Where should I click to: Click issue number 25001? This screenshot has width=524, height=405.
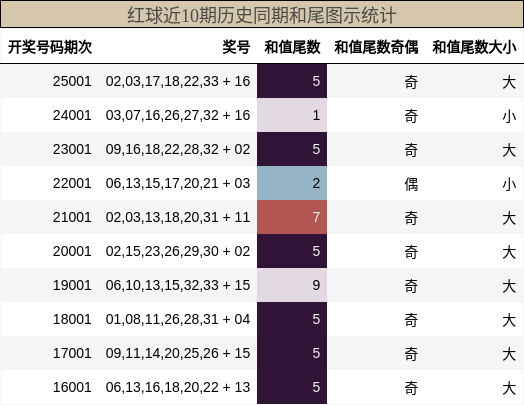[x=72, y=81]
